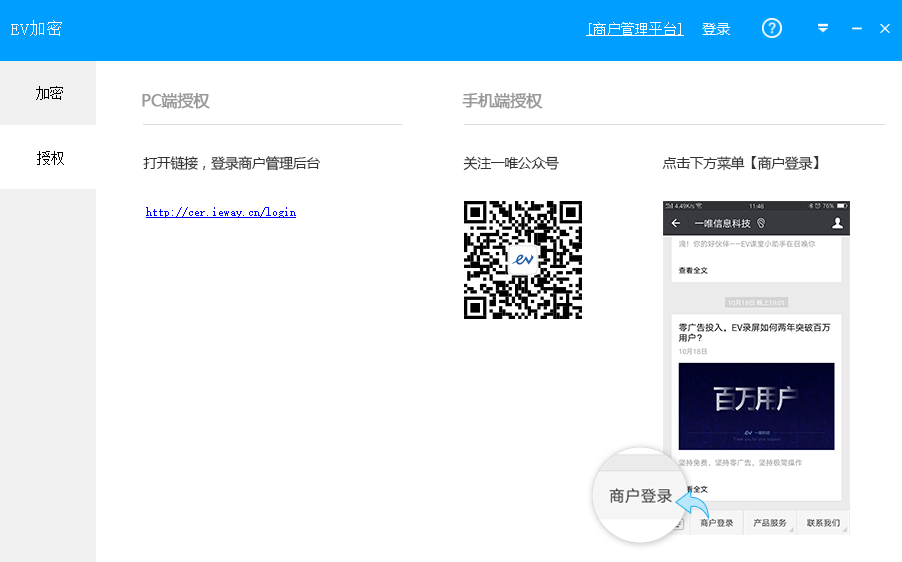Click the 登录 login button
Viewport: 902px width, 562px height.
coord(716,29)
